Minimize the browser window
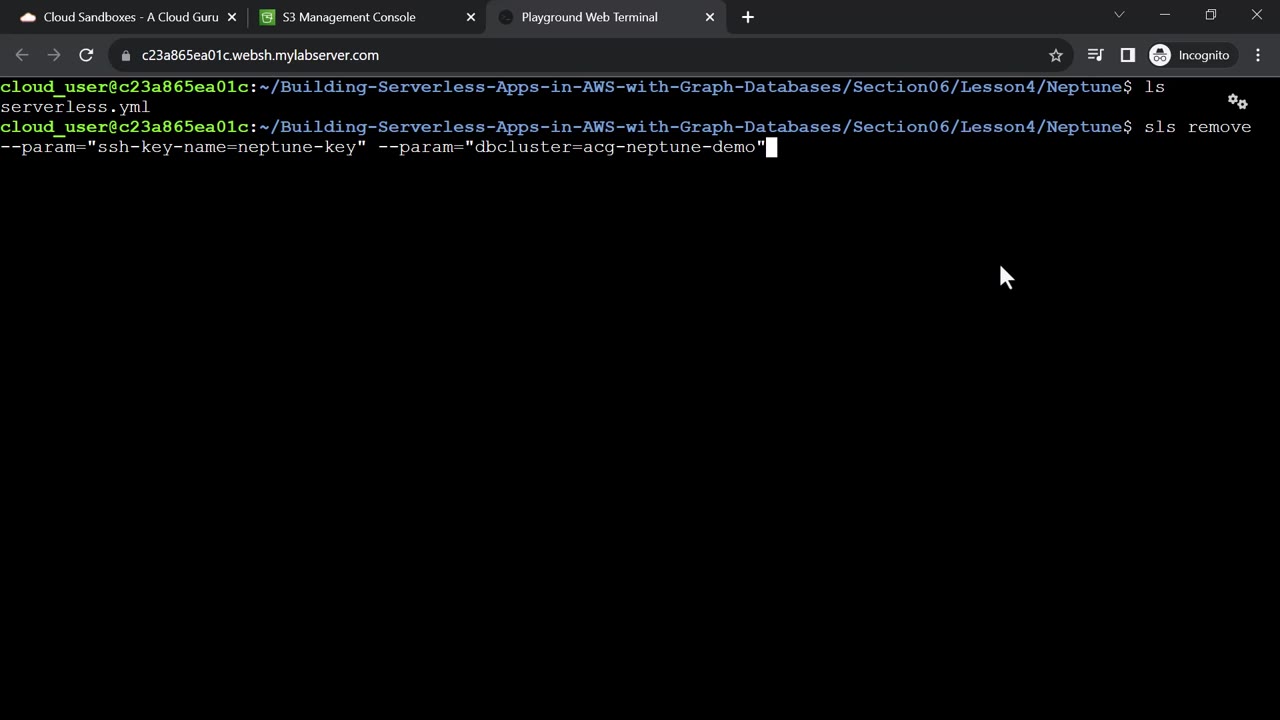 (x=1165, y=15)
